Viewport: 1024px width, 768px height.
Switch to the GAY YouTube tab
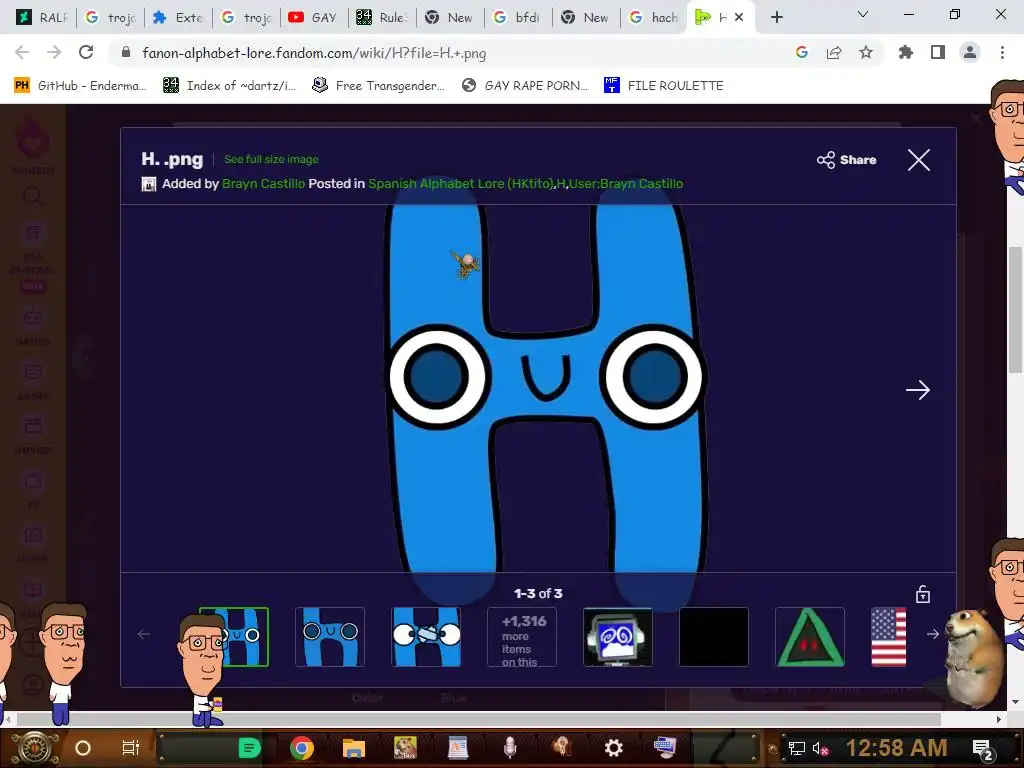314,18
